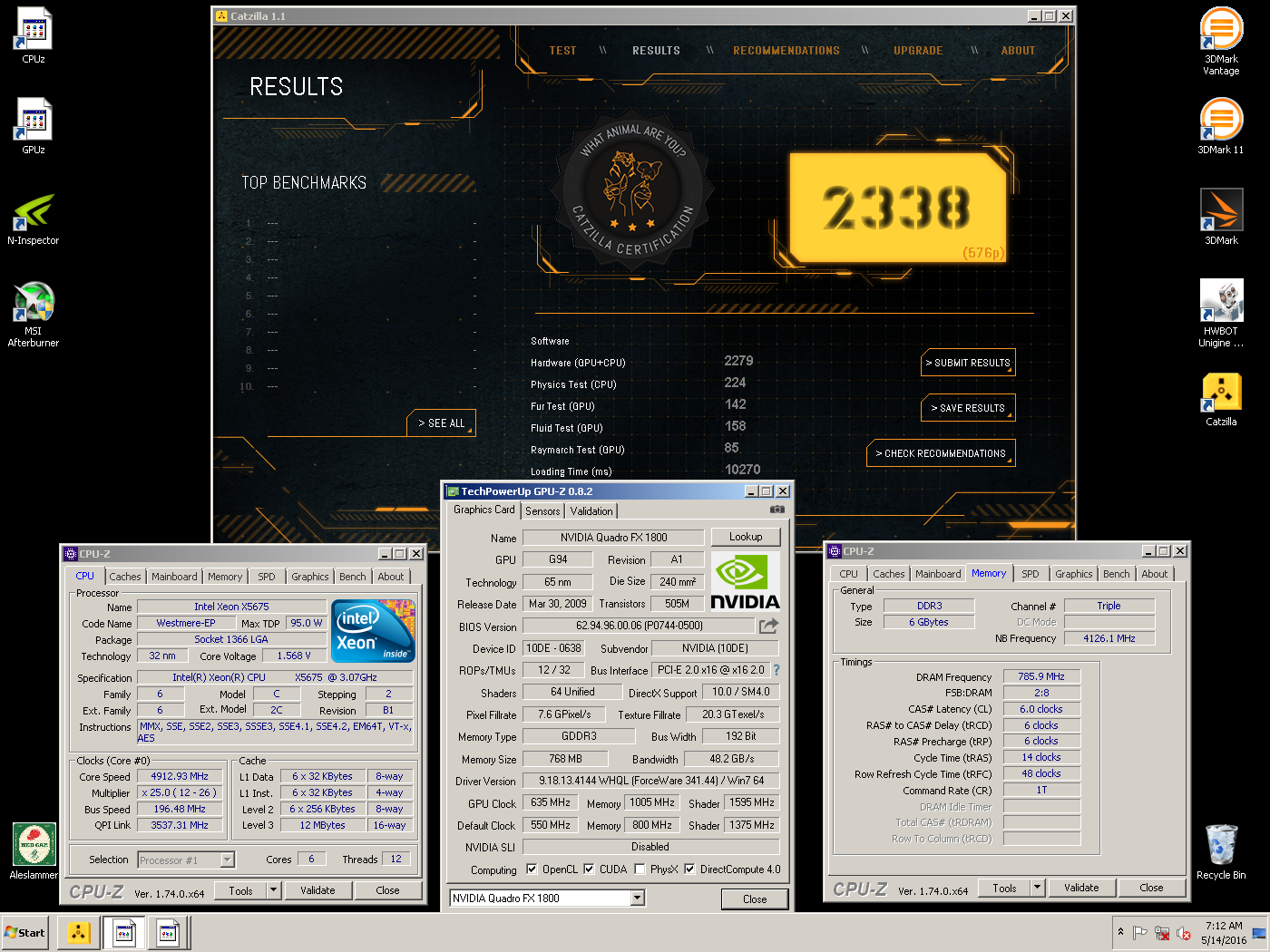Click the CPU Name field Intel Xeon X5675
This screenshot has width=1270, height=952.
click(x=231, y=607)
